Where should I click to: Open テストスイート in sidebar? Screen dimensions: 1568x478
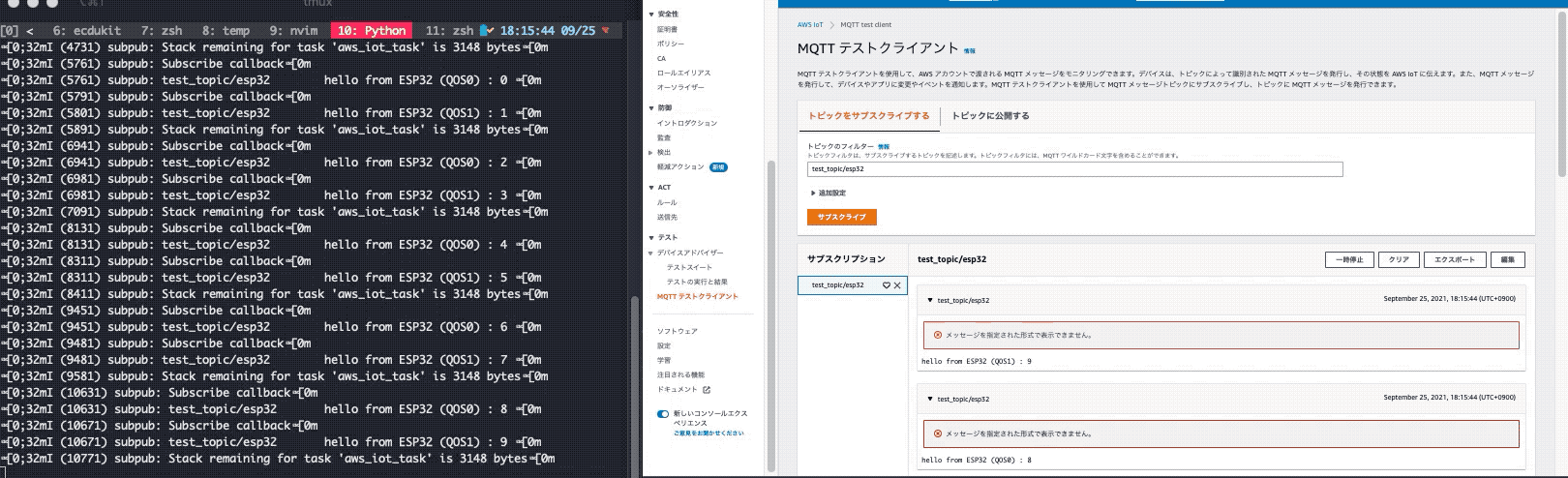[x=689, y=267]
